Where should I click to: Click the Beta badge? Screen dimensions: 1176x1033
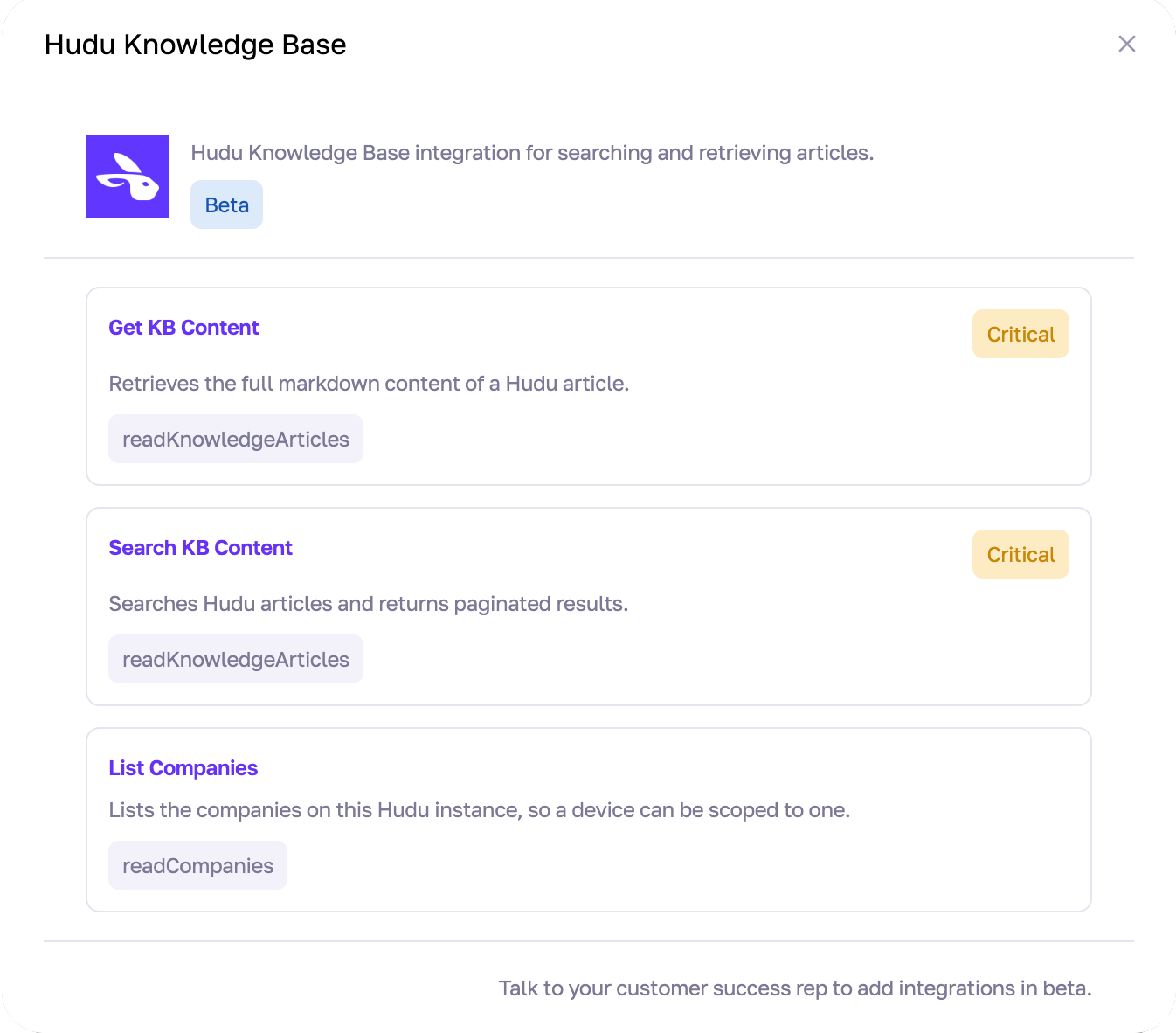226,205
